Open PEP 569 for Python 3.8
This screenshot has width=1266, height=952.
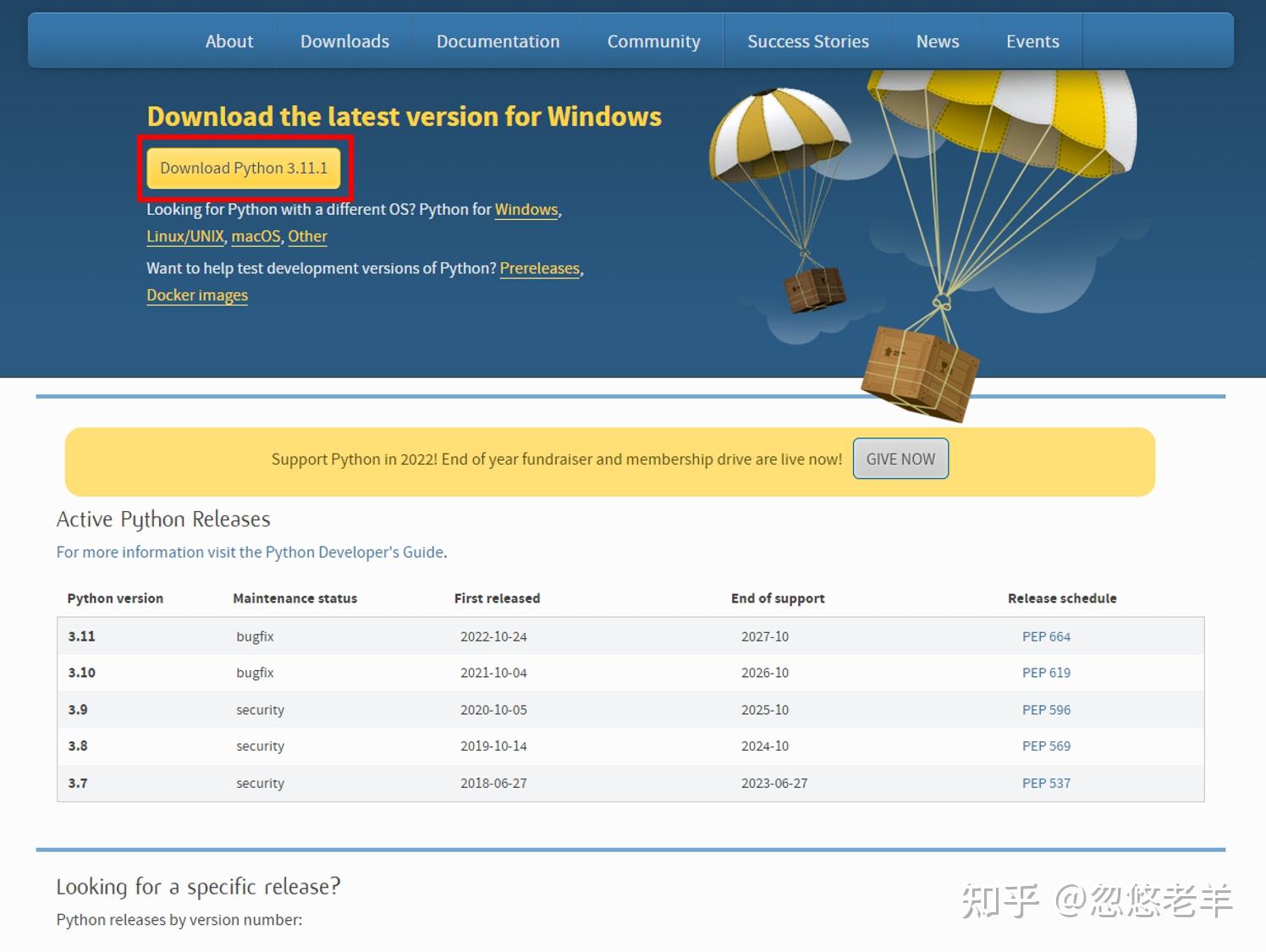(x=1046, y=746)
